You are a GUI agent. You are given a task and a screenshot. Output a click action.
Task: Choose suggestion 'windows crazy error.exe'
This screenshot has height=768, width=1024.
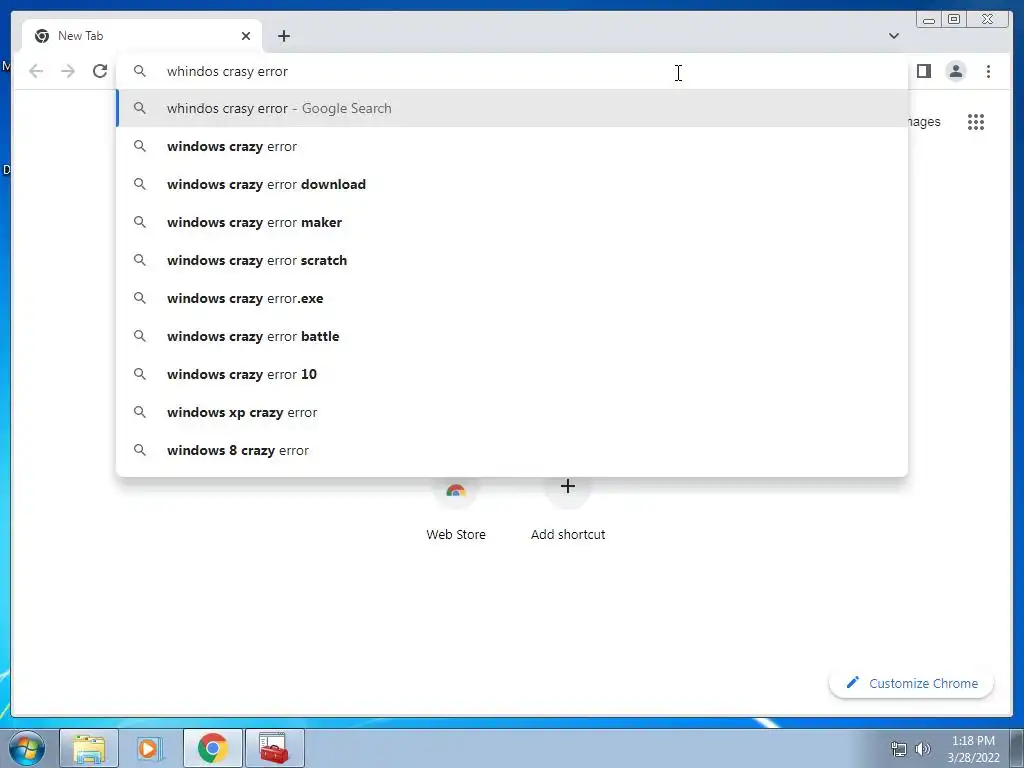[x=512, y=298]
